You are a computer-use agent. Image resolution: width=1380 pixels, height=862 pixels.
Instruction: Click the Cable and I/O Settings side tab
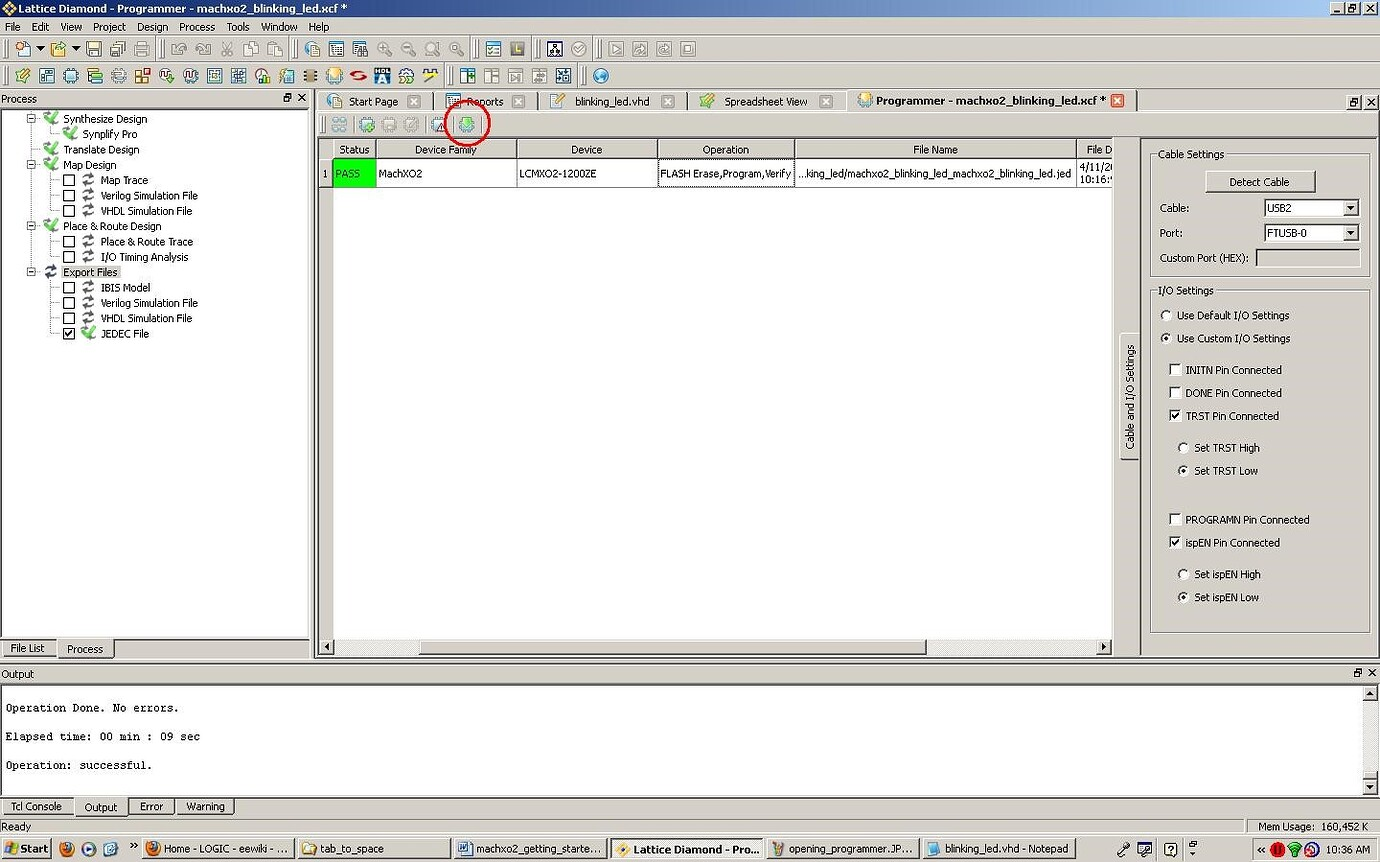click(1130, 396)
